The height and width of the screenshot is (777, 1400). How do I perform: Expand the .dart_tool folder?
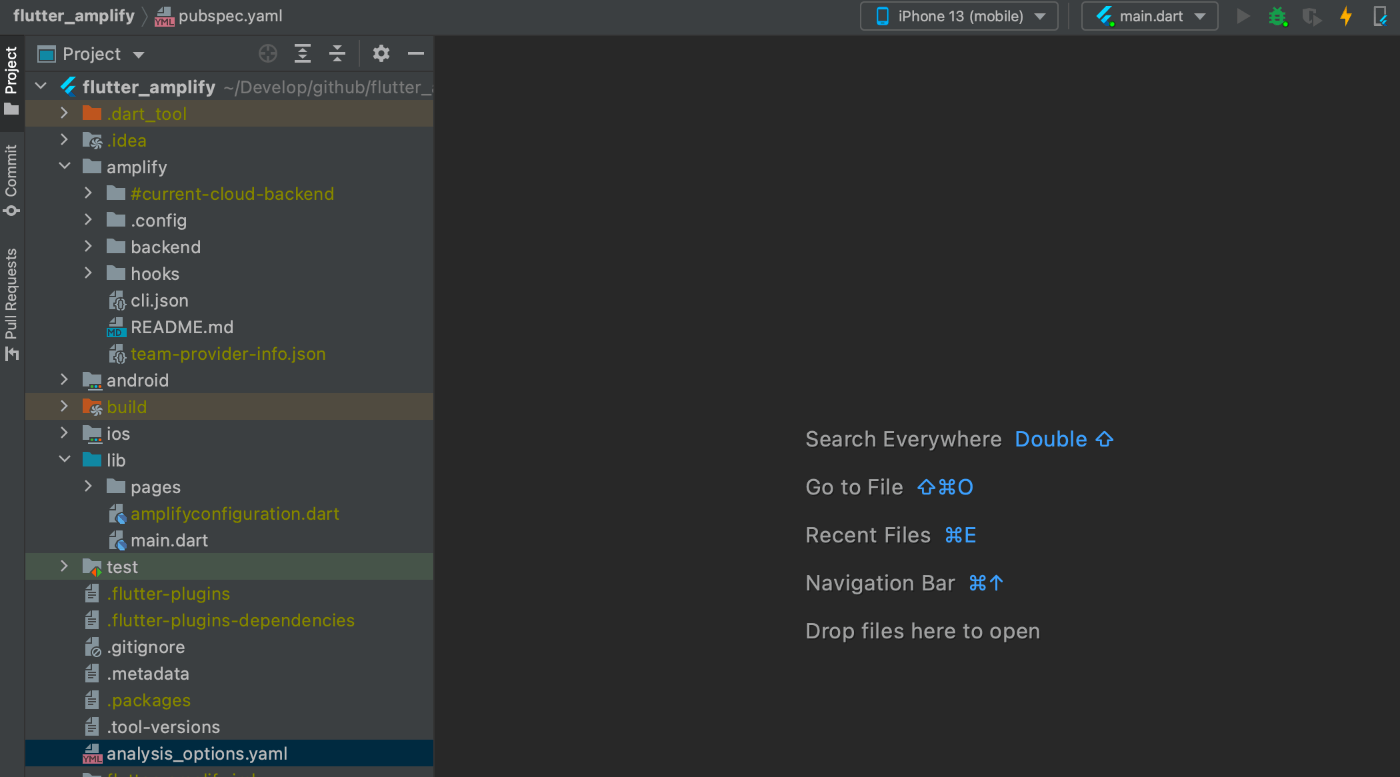(x=65, y=114)
